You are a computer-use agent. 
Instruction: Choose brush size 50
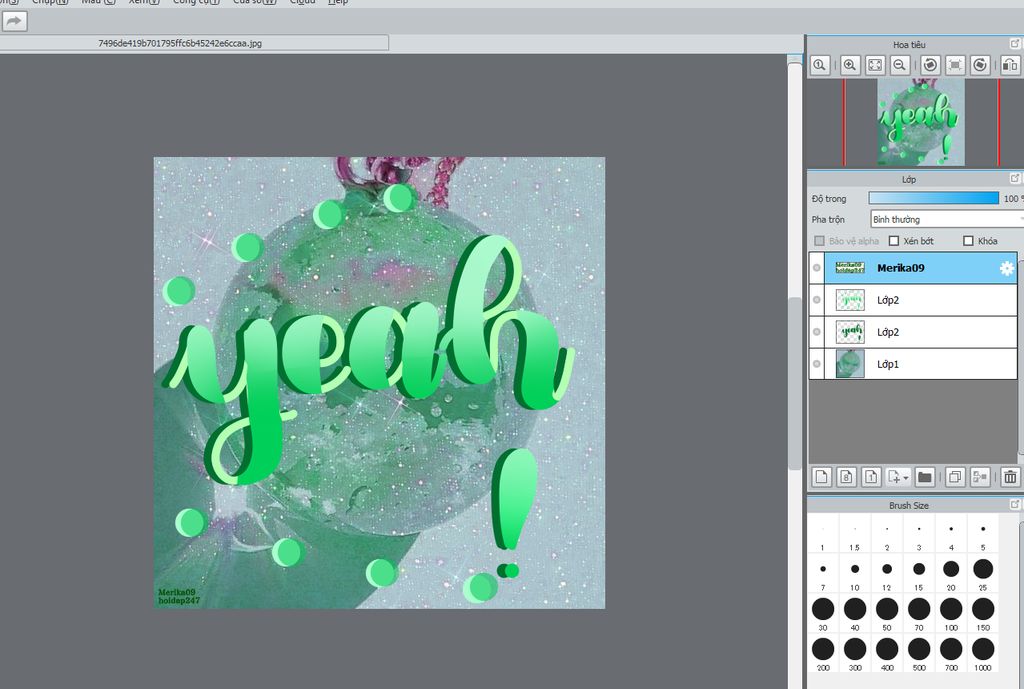pos(887,615)
